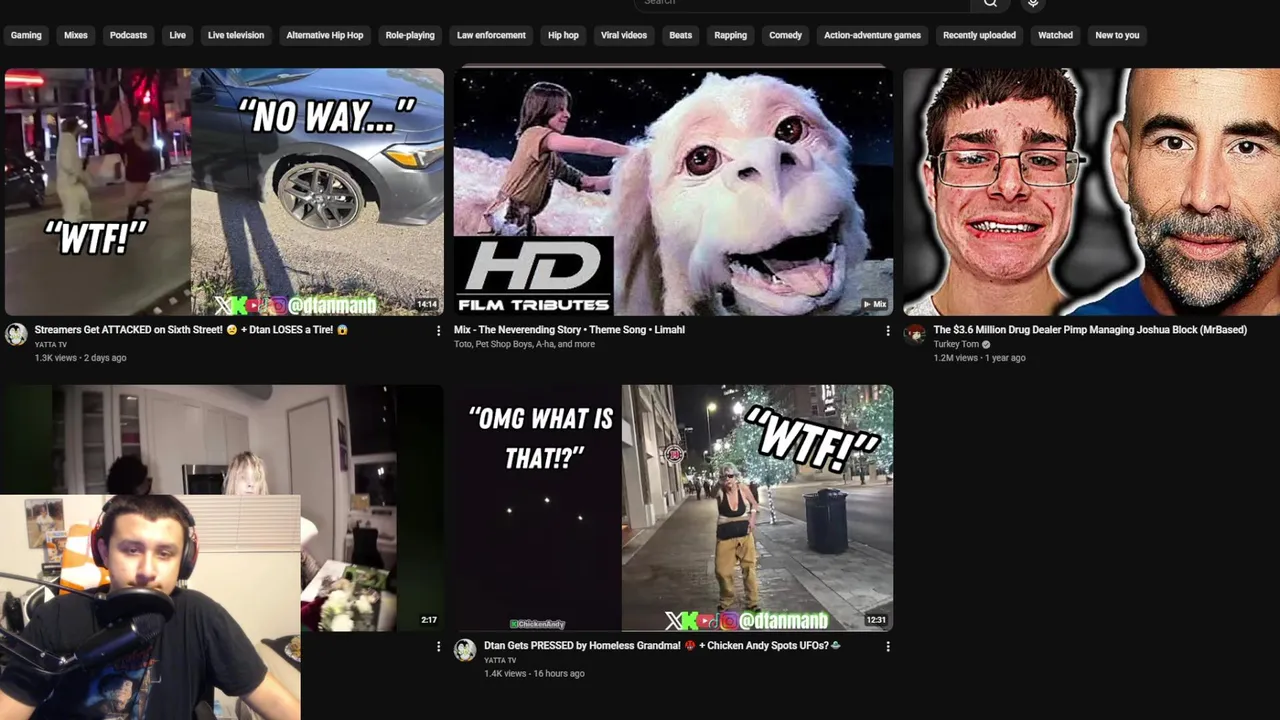Click title Dtan Gets PRESSED by Homeless Grandma
The height and width of the screenshot is (720, 1280).
662,646
